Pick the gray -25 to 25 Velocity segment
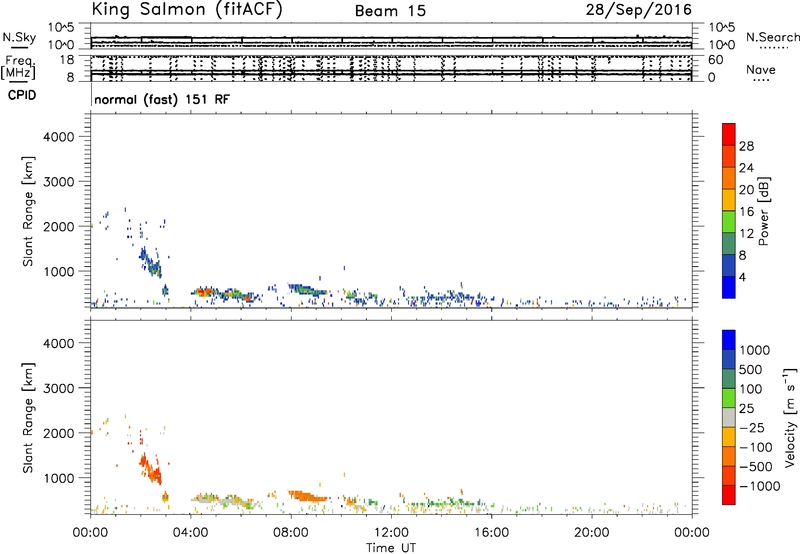This screenshot has width=800, height=554. 729,417
